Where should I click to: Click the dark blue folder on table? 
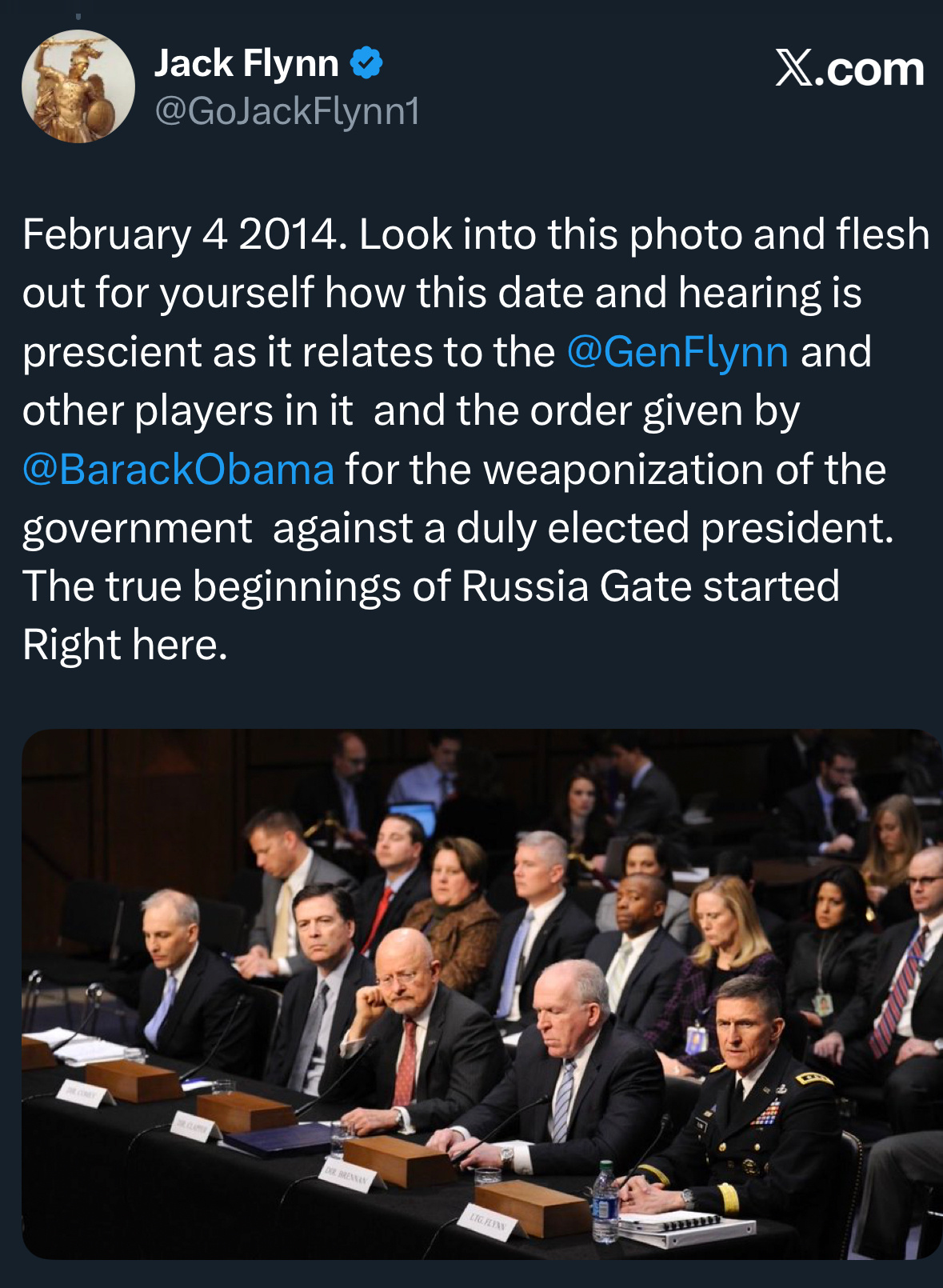278,1139
